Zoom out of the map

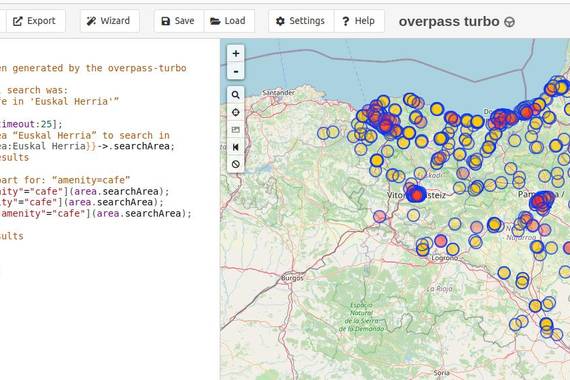pos(236,71)
